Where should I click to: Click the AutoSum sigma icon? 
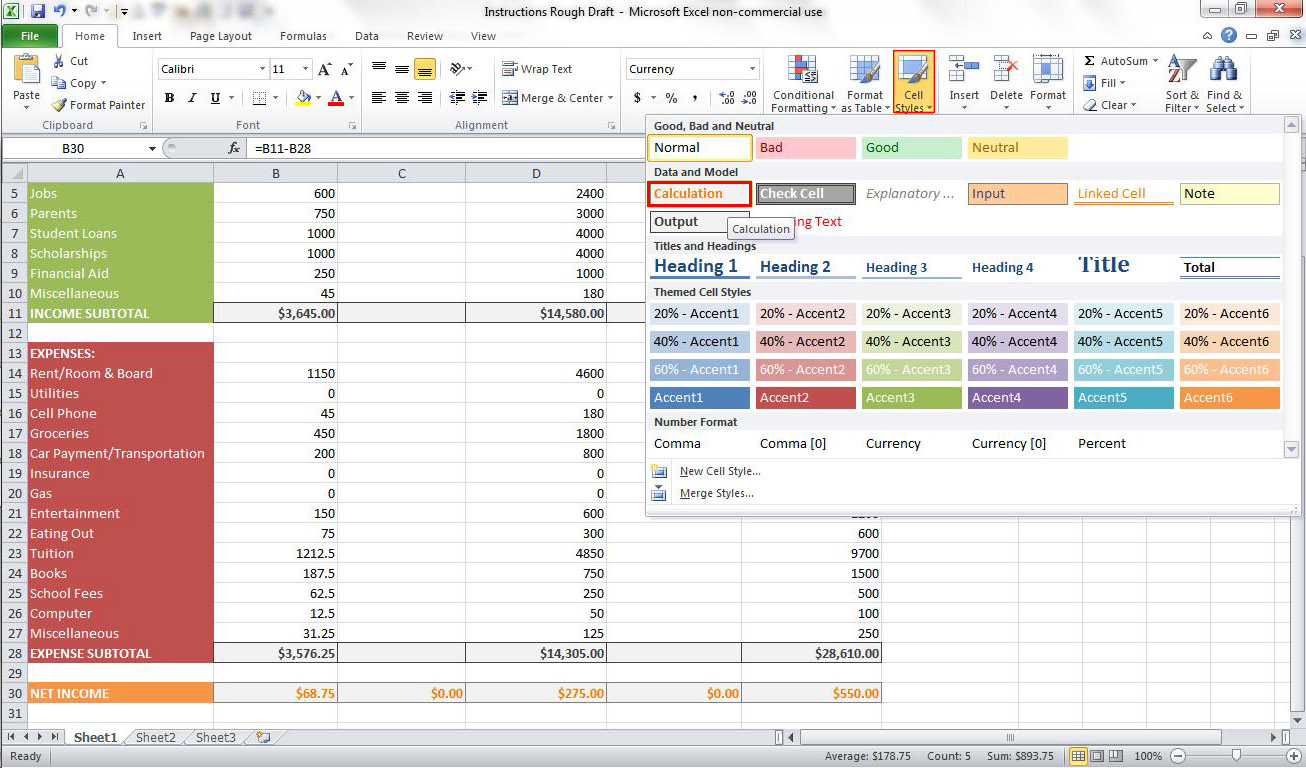pos(1090,61)
